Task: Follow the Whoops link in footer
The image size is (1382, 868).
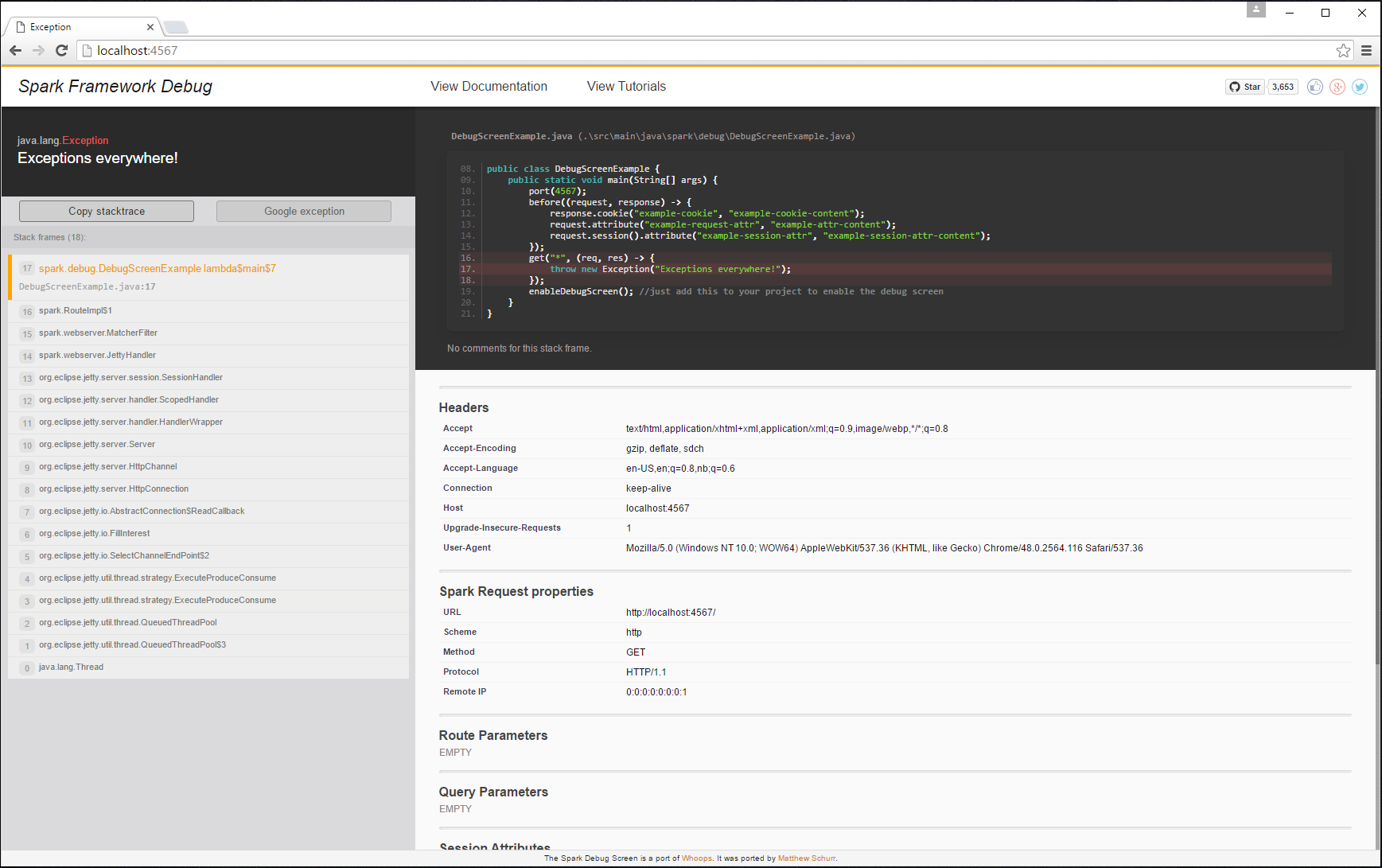Action: [x=696, y=858]
